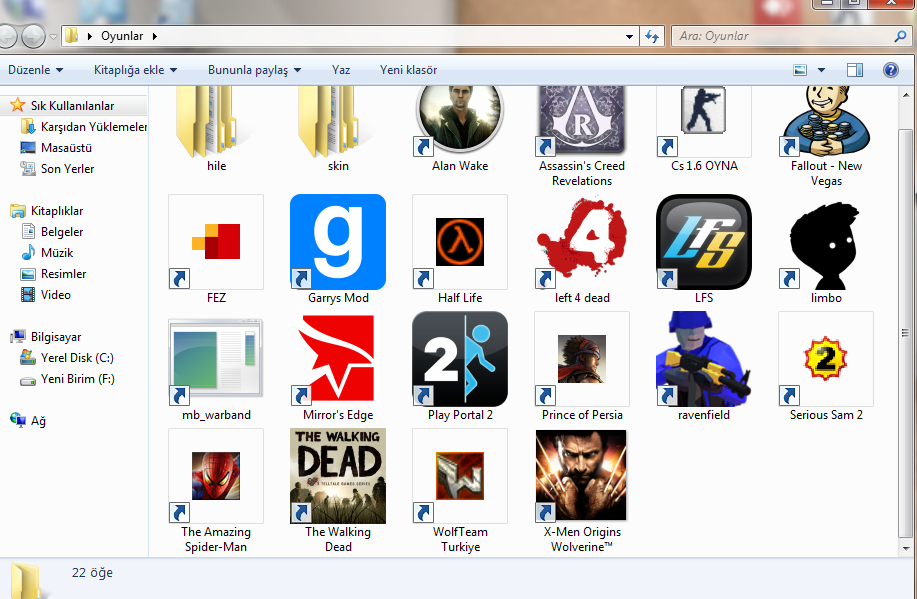The image size is (917, 599).
Task: Select the Prince of Persia shortcut
Action: click(x=582, y=366)
